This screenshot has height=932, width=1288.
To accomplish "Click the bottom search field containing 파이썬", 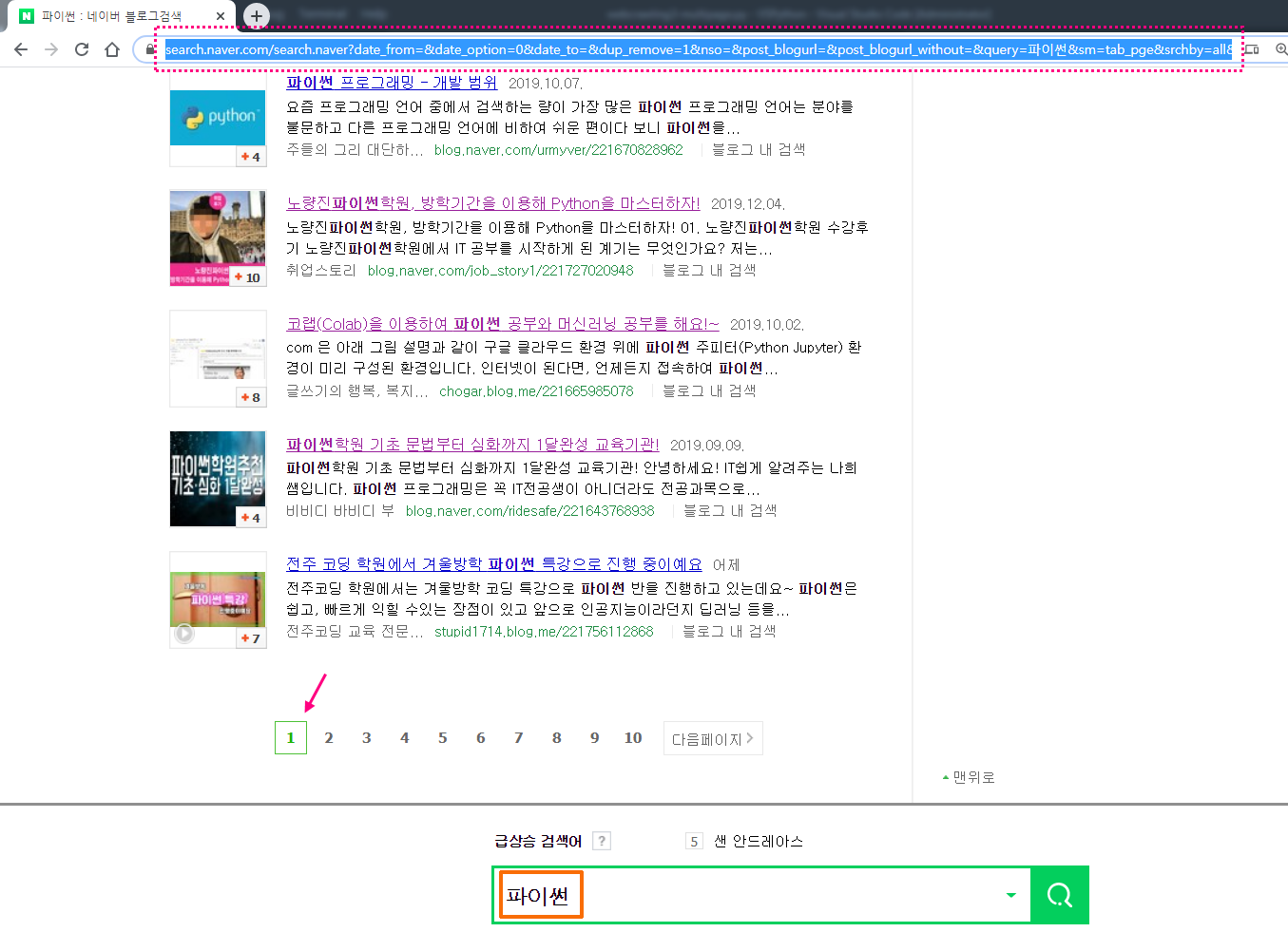I will click(x=761, y=895).
